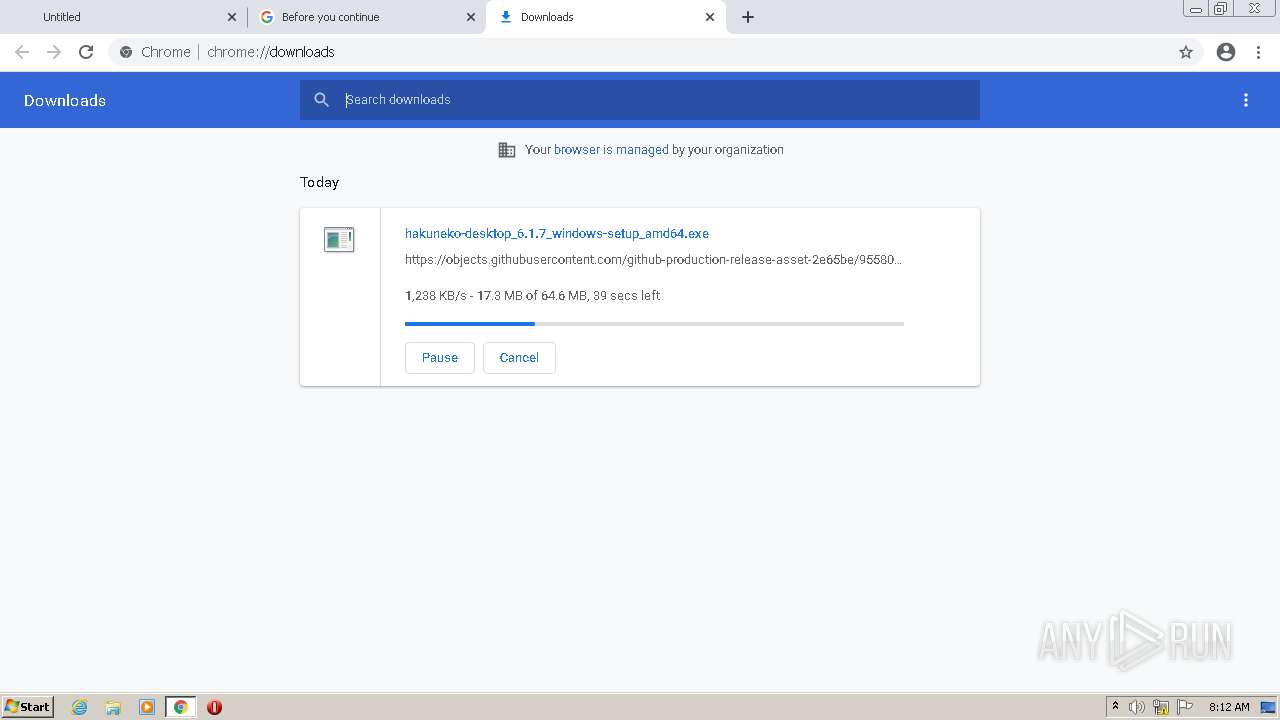Viewport: 1280px width, 720px height.
Task: Click the Downloads page title
Action: 65,100
